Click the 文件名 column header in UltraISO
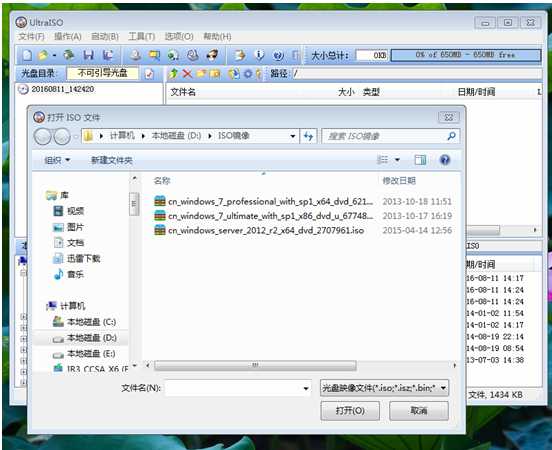The image size is (552, 450). (183, 92)
